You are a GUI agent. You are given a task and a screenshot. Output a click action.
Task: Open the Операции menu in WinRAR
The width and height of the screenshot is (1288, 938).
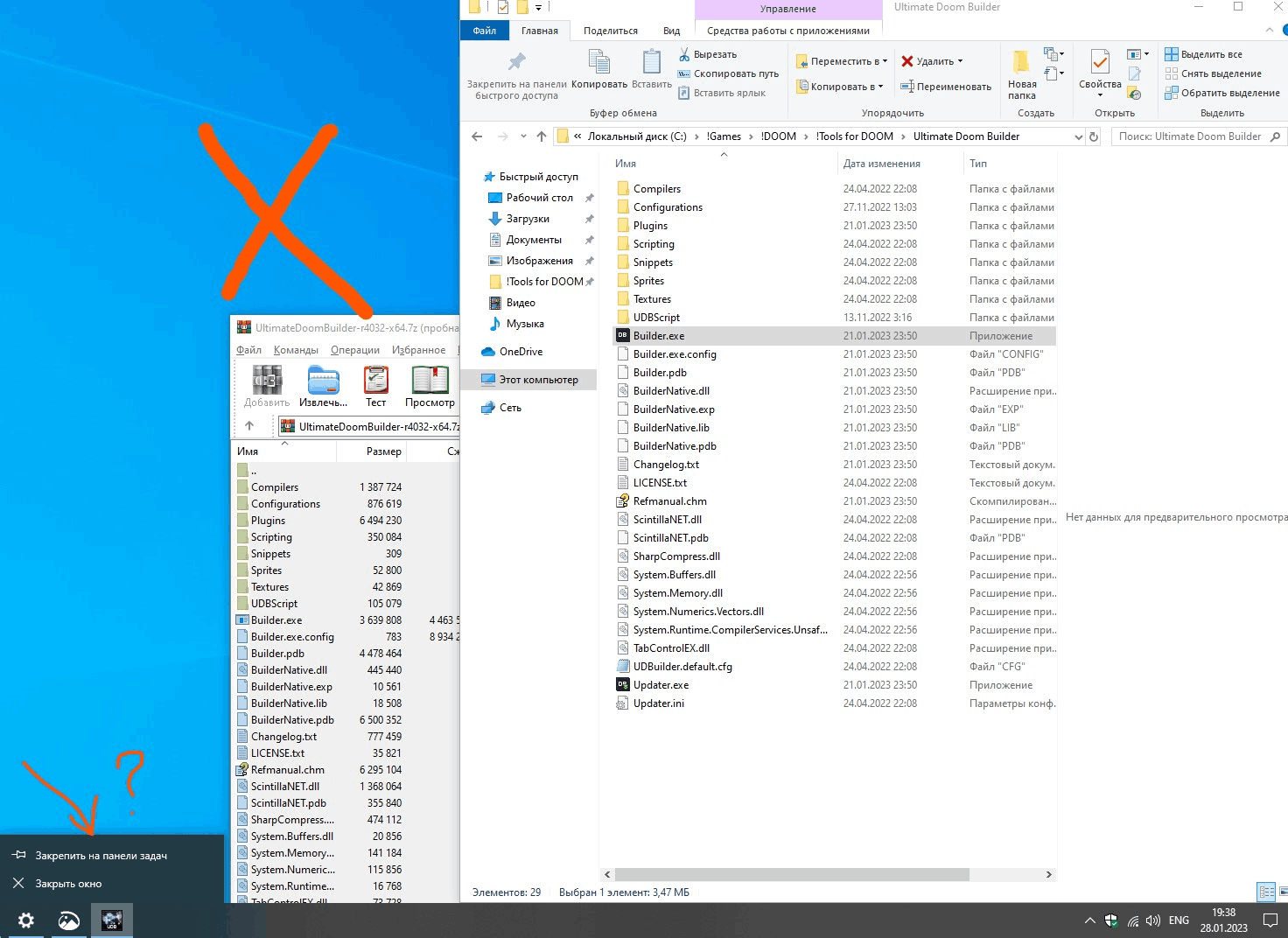(x=355, y=350)
